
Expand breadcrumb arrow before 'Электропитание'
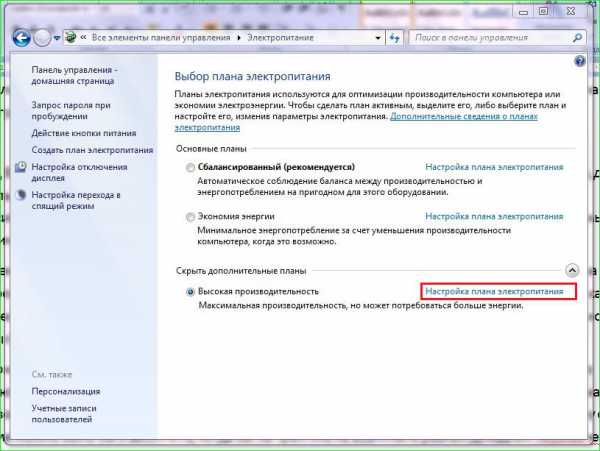tap(239, 38)
